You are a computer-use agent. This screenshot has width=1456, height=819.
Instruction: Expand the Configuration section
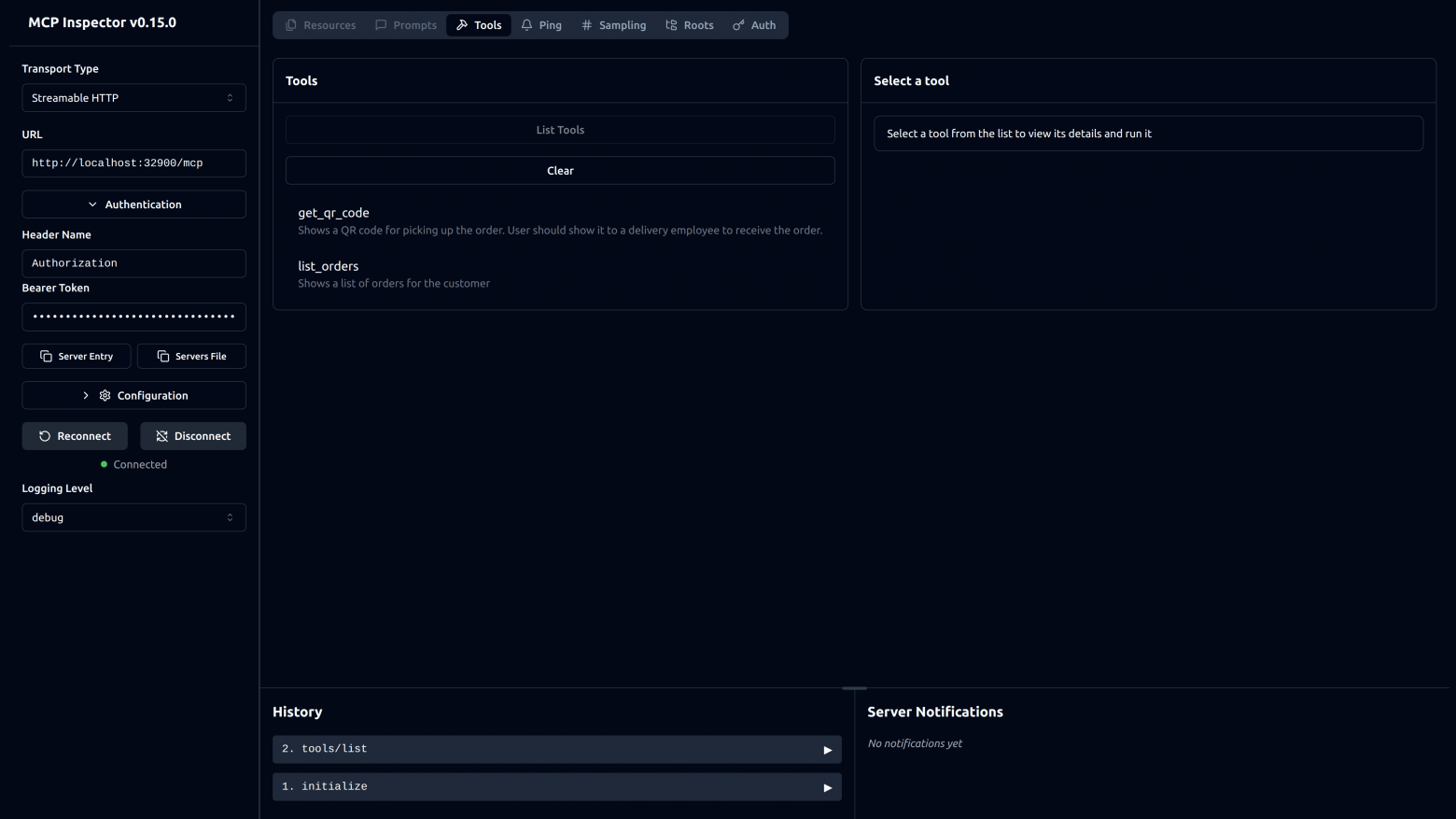coord(133,396)
